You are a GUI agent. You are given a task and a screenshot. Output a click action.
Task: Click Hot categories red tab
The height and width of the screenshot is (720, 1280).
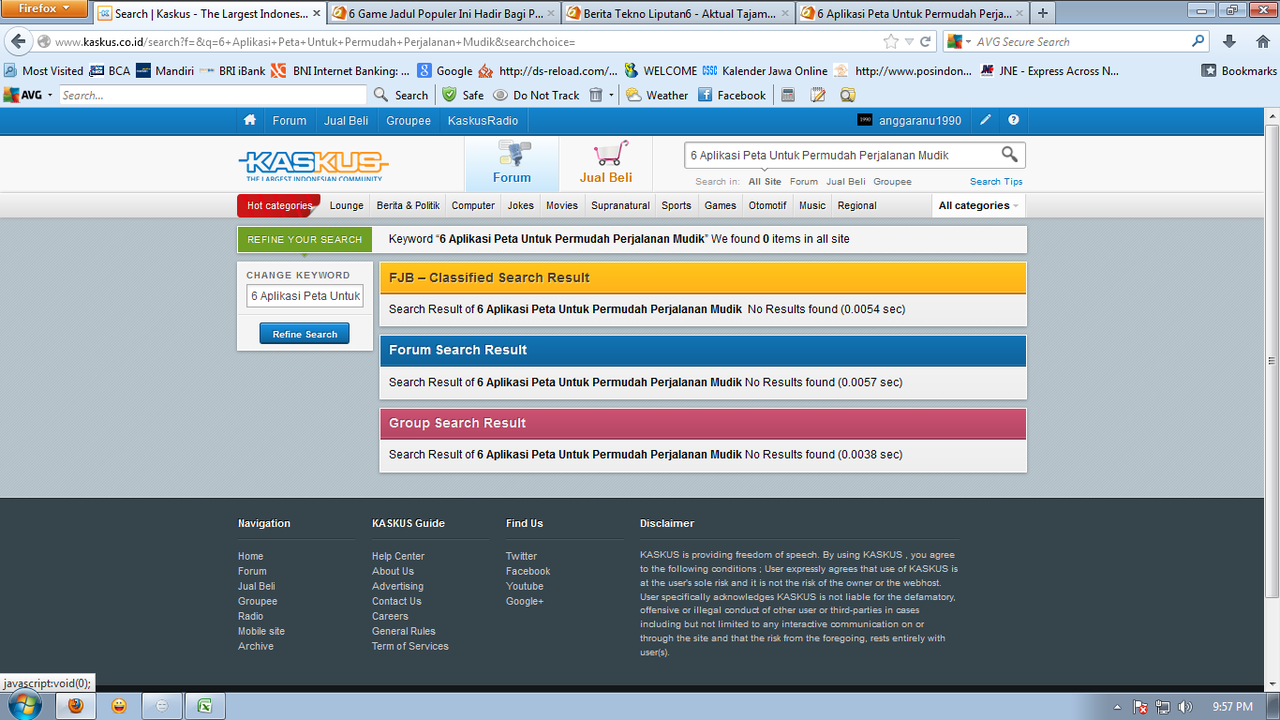pos(279,205)
